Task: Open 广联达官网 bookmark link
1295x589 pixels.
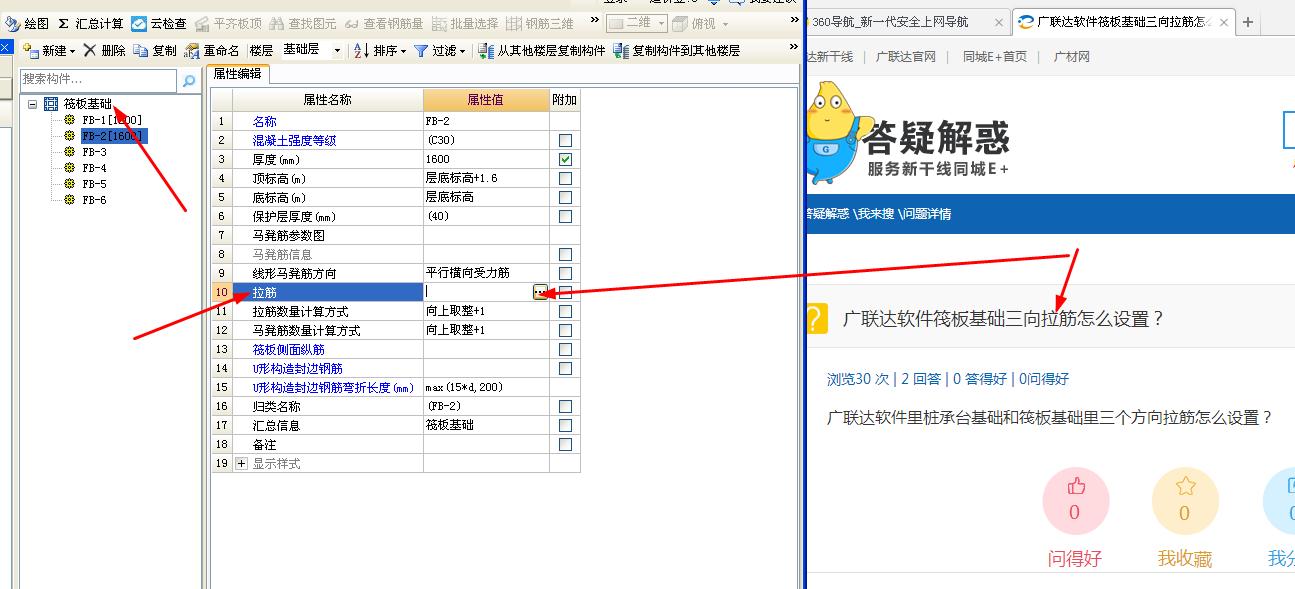Action: [905, 57]
